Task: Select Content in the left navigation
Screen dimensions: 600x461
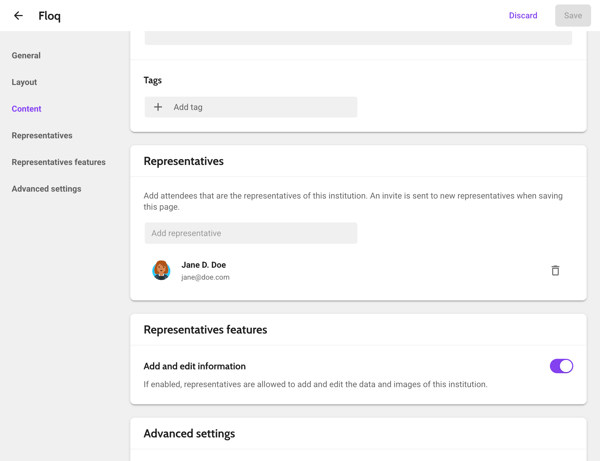Action: tap(26, 109)
